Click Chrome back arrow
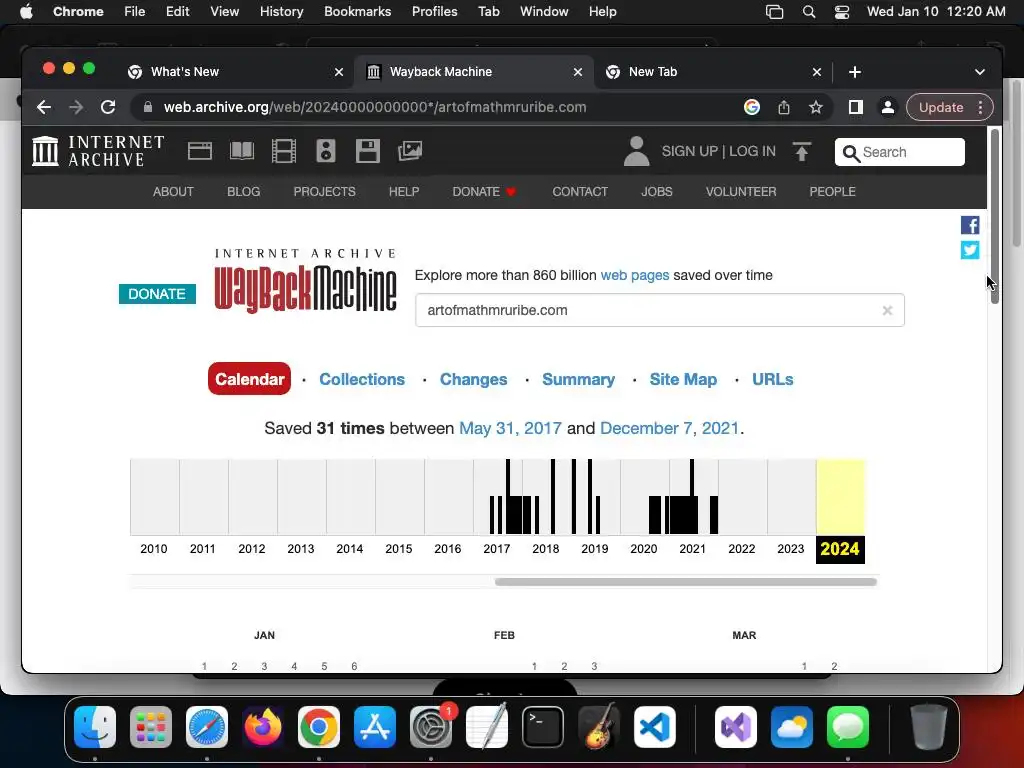1024x768 pixels. 44,107
